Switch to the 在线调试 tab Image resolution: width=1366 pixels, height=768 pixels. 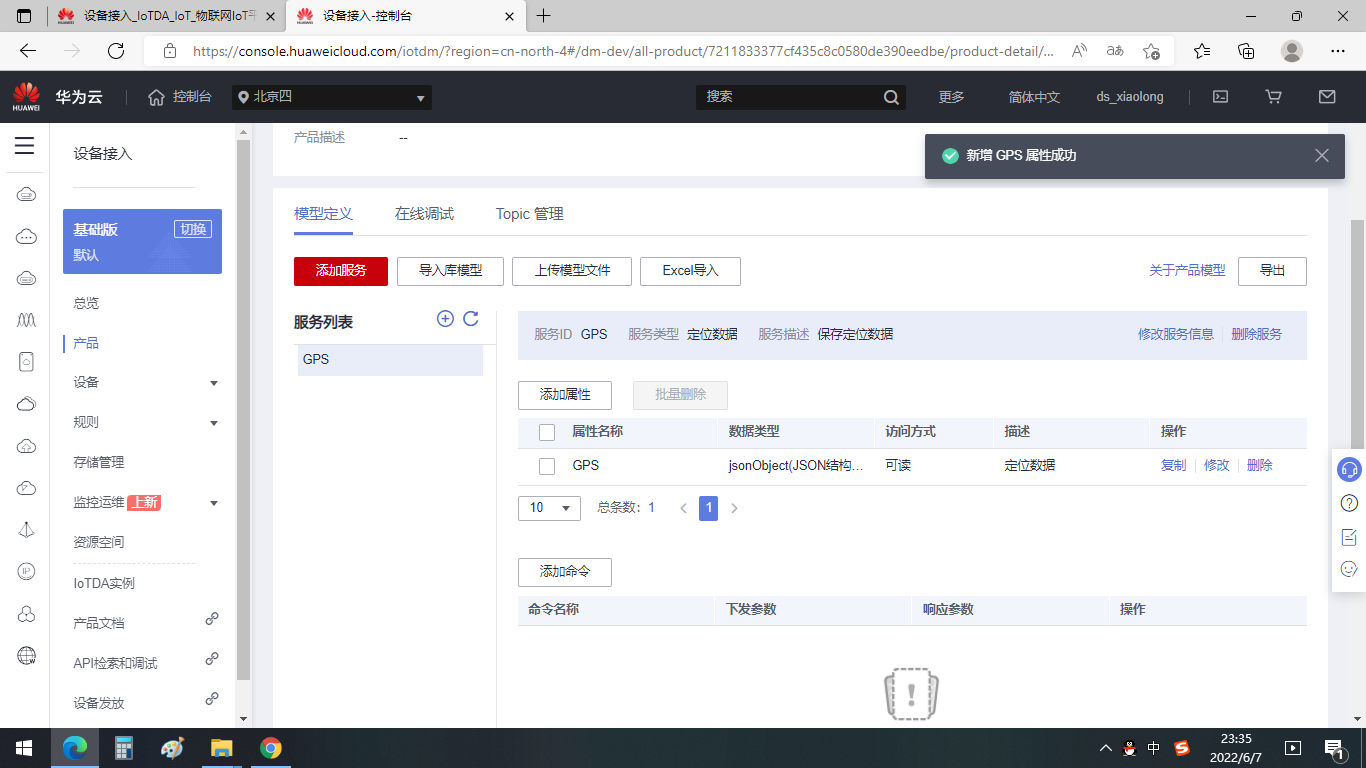click(x=424, y=214)
